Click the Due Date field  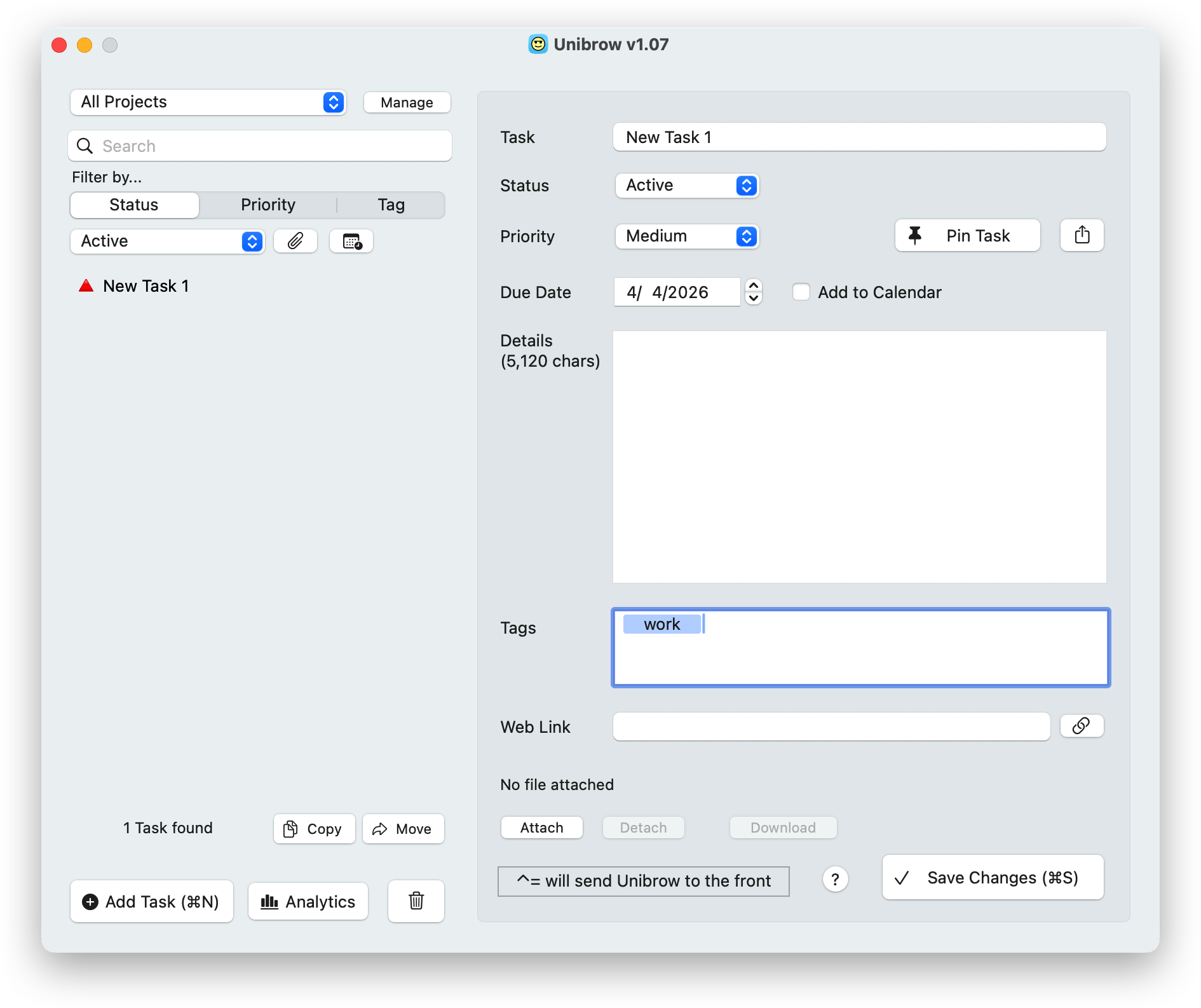pos(677,292)
